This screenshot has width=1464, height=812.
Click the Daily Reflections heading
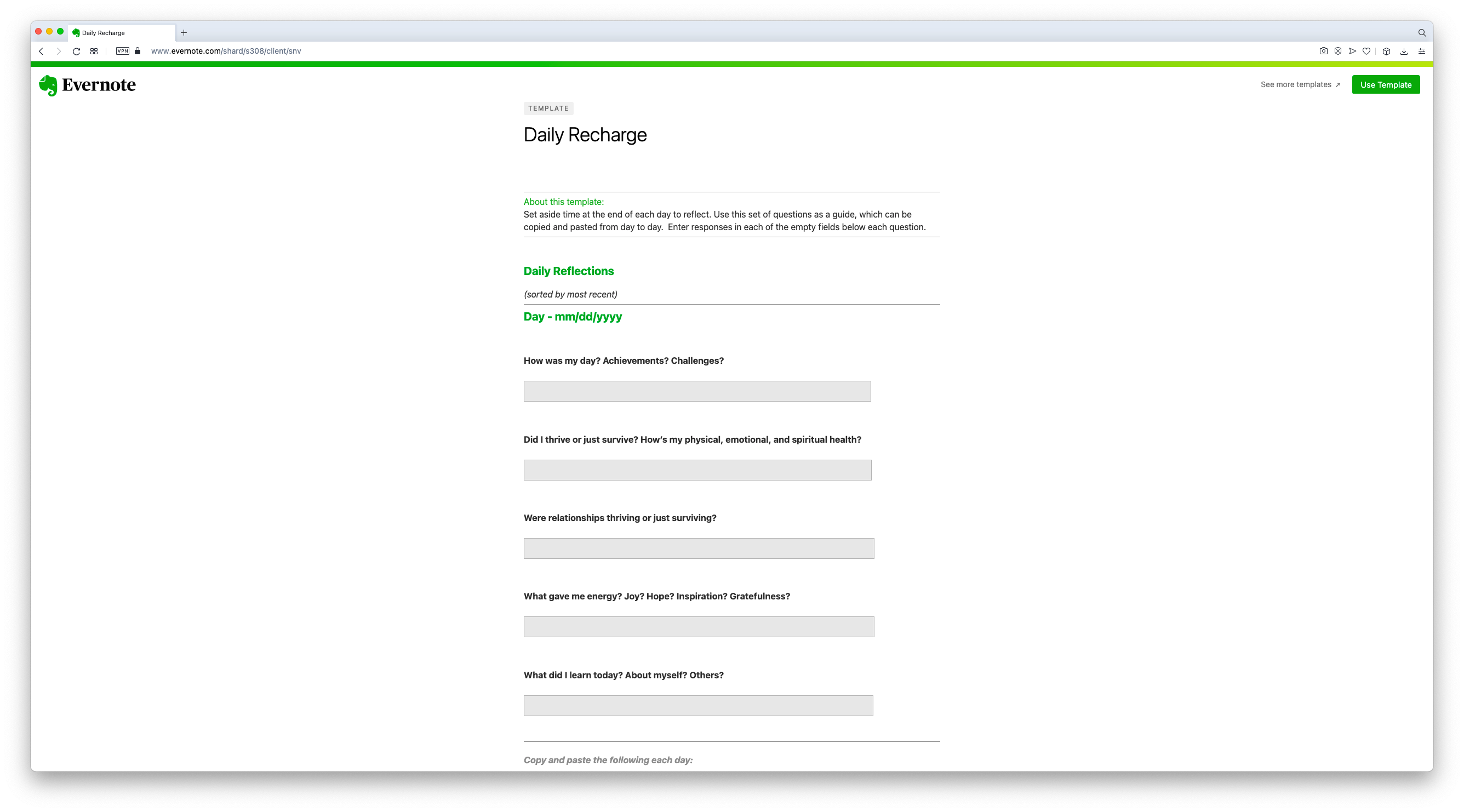[568, 271]
